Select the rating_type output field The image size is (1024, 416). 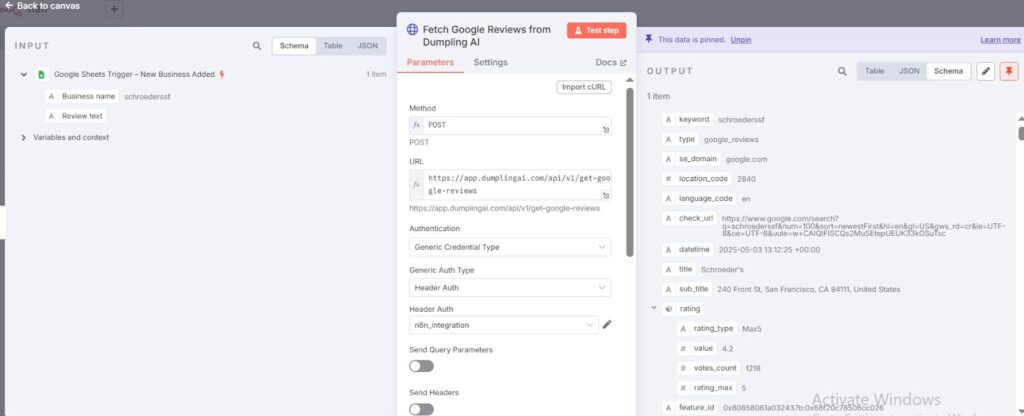(707, 328)
